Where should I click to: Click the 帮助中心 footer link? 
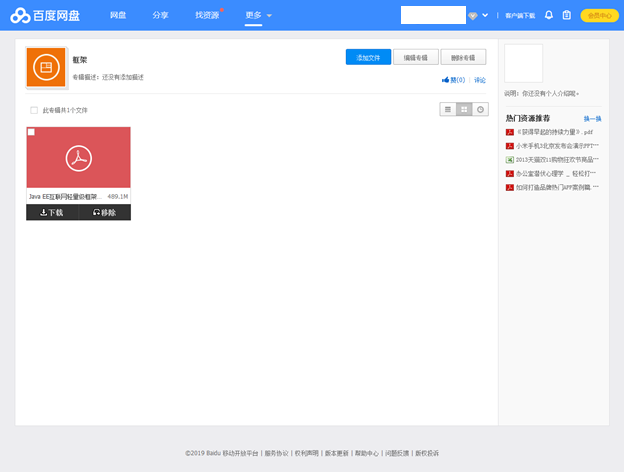coord(367,453)
